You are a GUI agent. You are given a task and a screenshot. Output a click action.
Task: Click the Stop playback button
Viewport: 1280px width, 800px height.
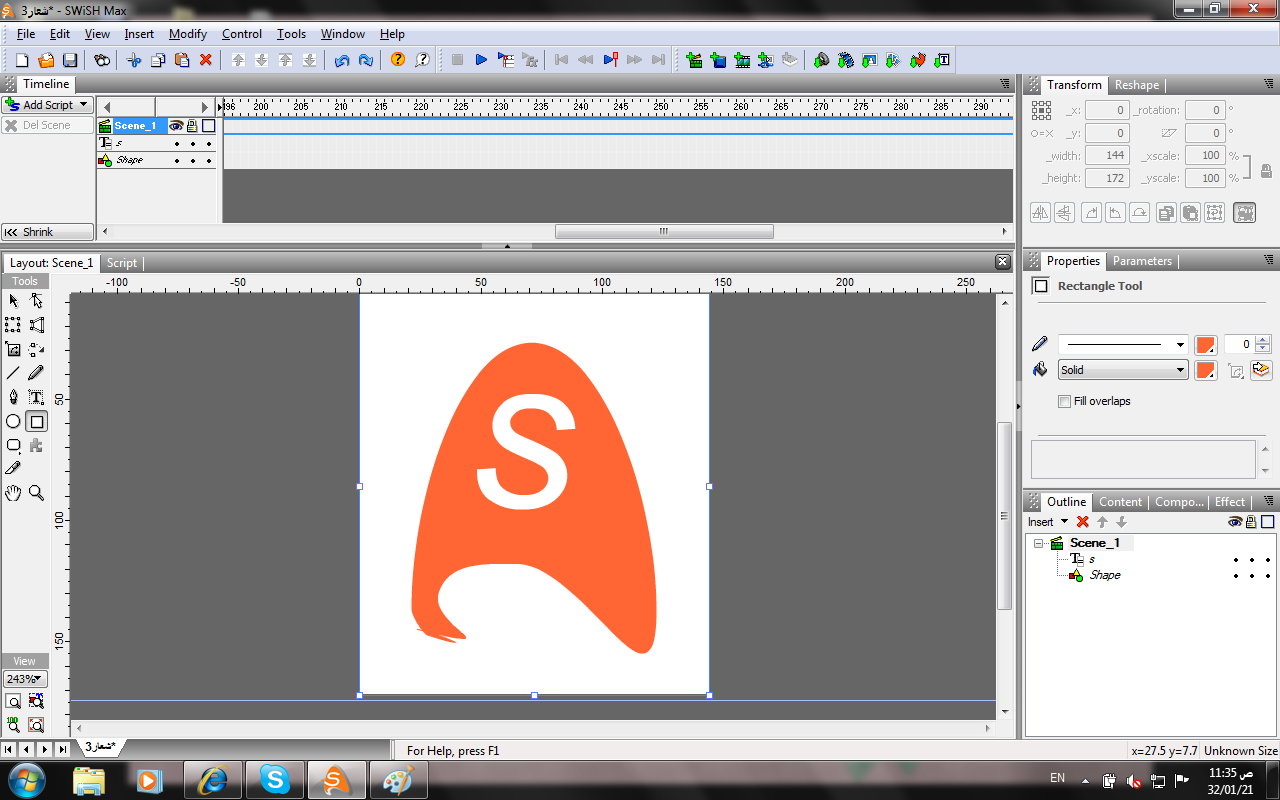coord(457,60)
